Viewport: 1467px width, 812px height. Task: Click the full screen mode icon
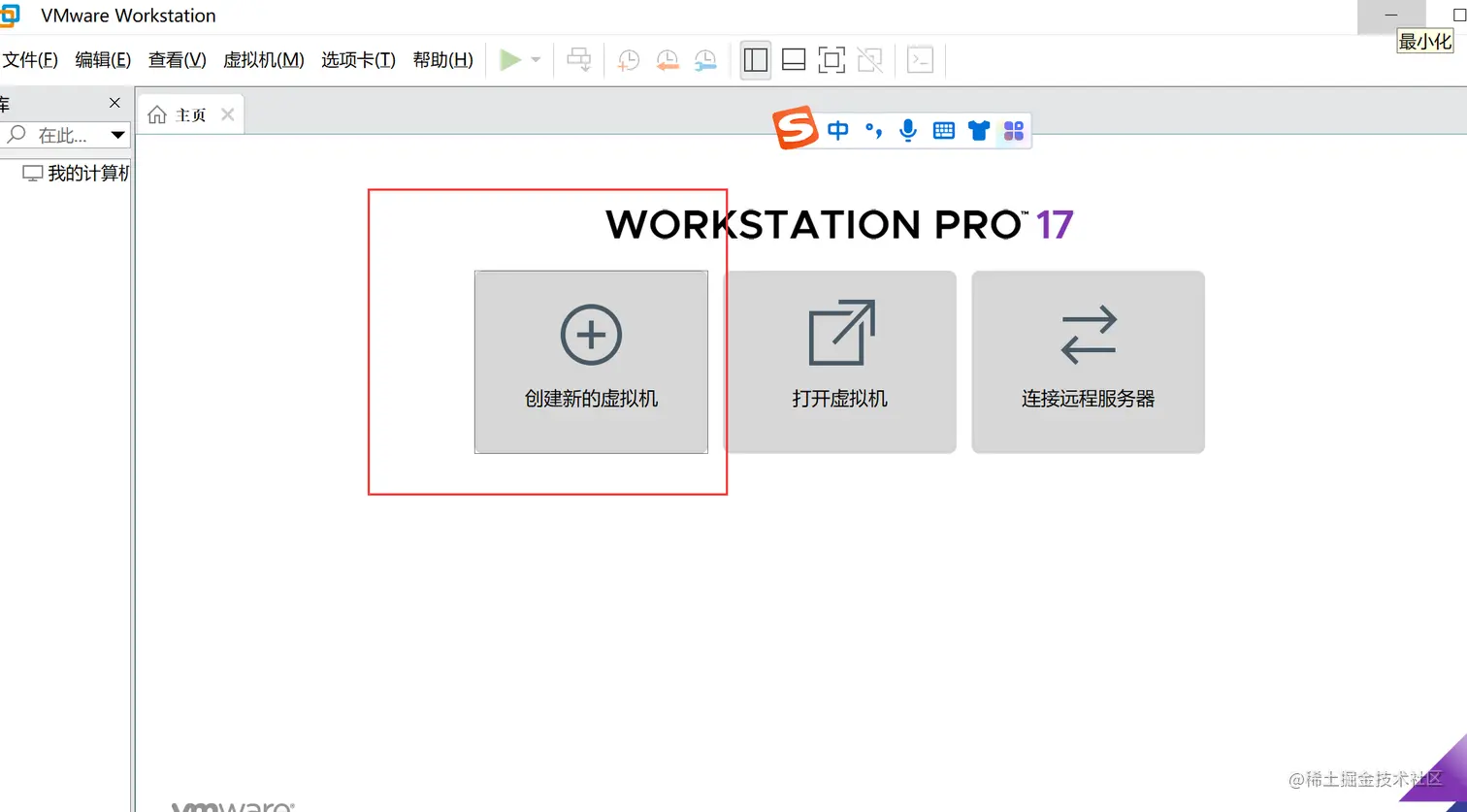[831, 60]
